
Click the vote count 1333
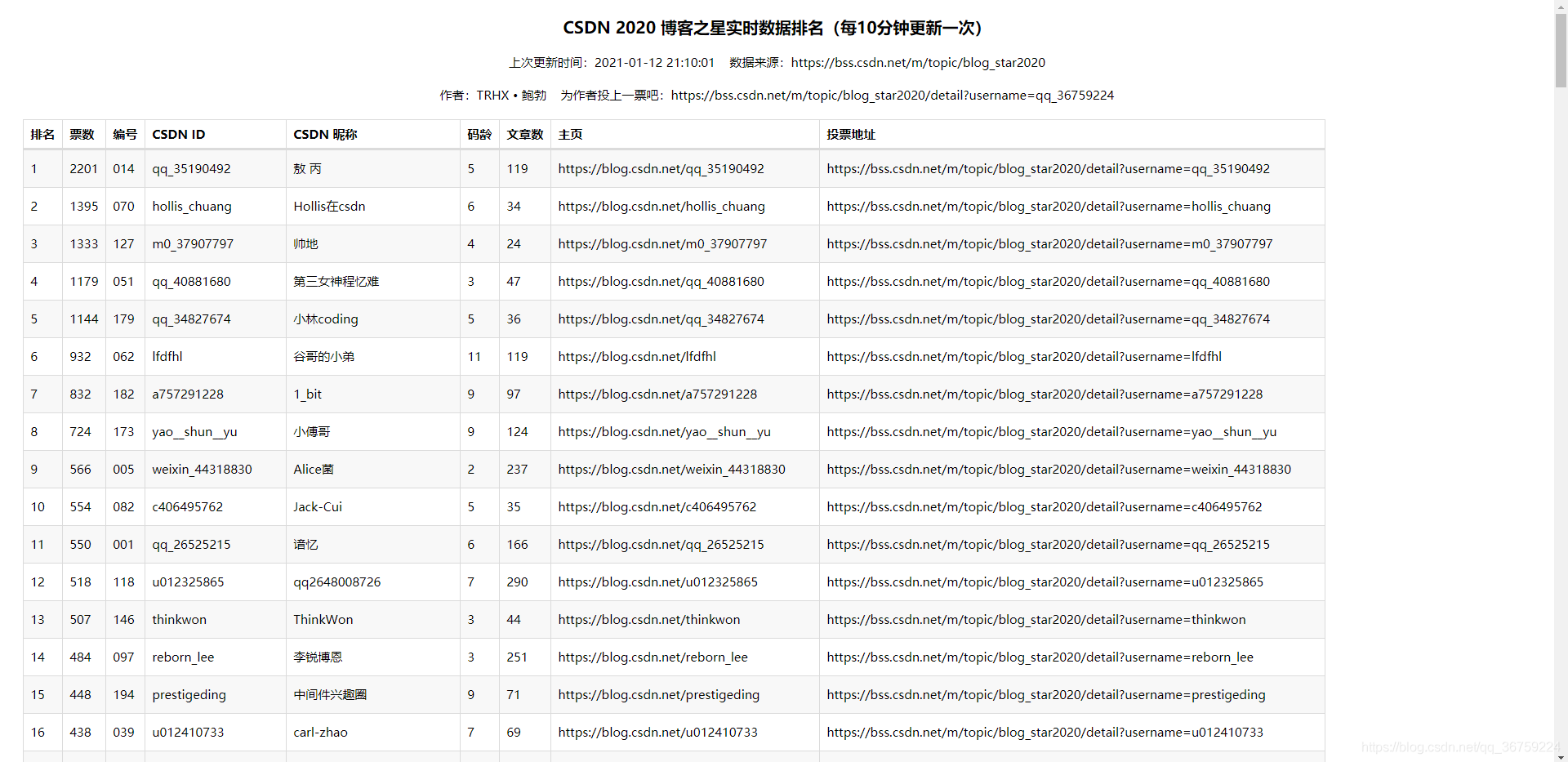tap(83, 244)
